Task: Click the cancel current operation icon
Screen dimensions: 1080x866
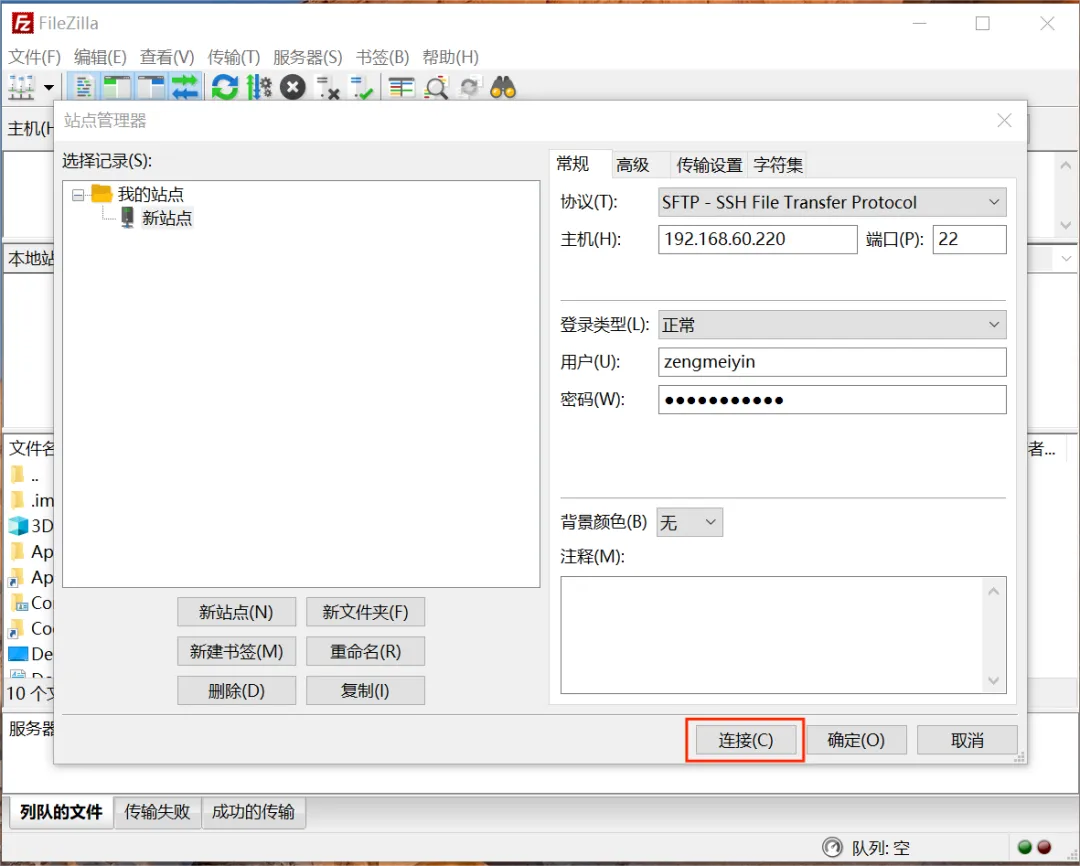Action: tap(293, 87)
